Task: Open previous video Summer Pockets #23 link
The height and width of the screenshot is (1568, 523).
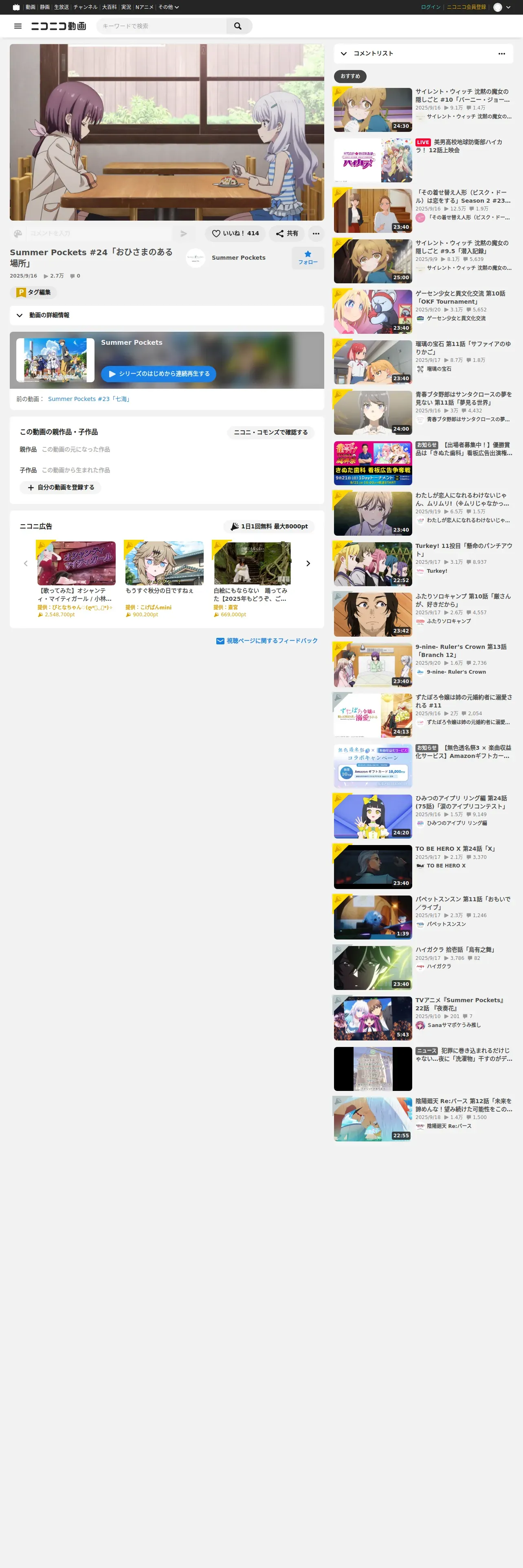Action: coord(90,399)
